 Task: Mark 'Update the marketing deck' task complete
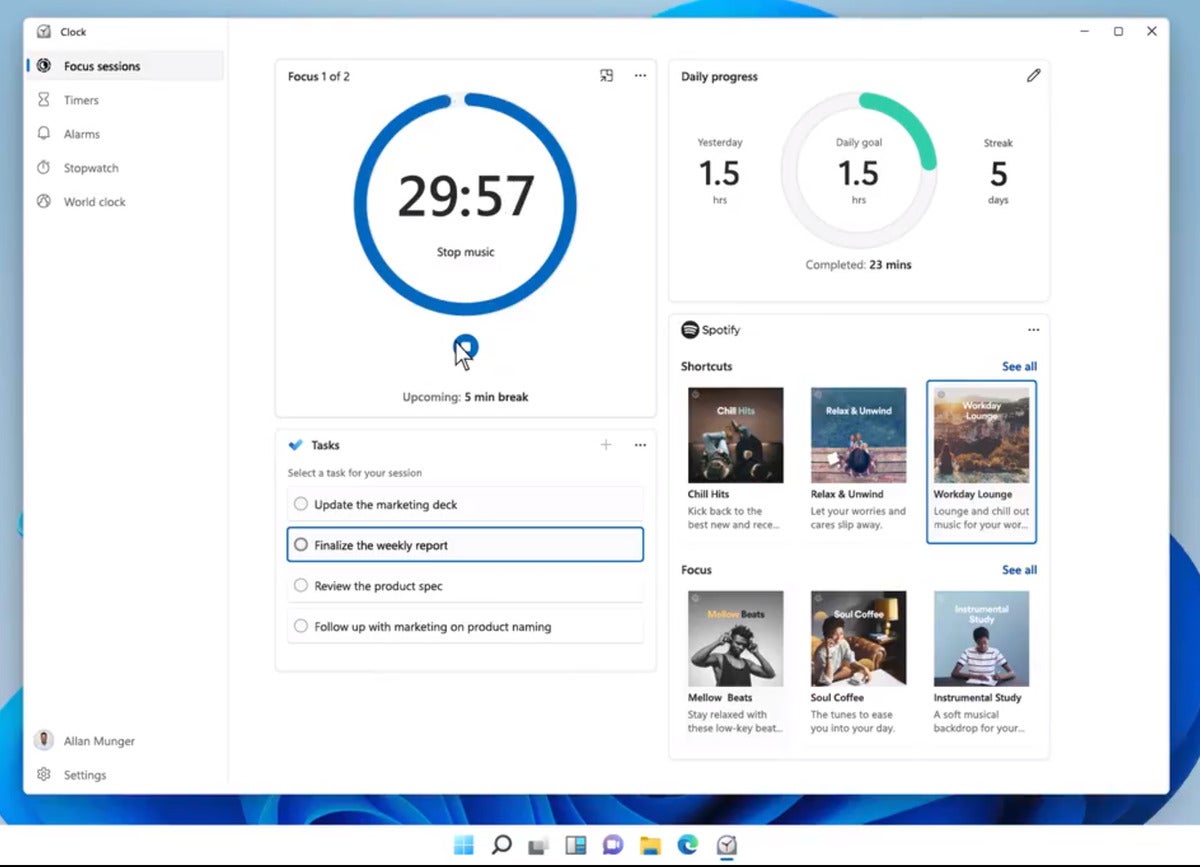pos(301,505)
